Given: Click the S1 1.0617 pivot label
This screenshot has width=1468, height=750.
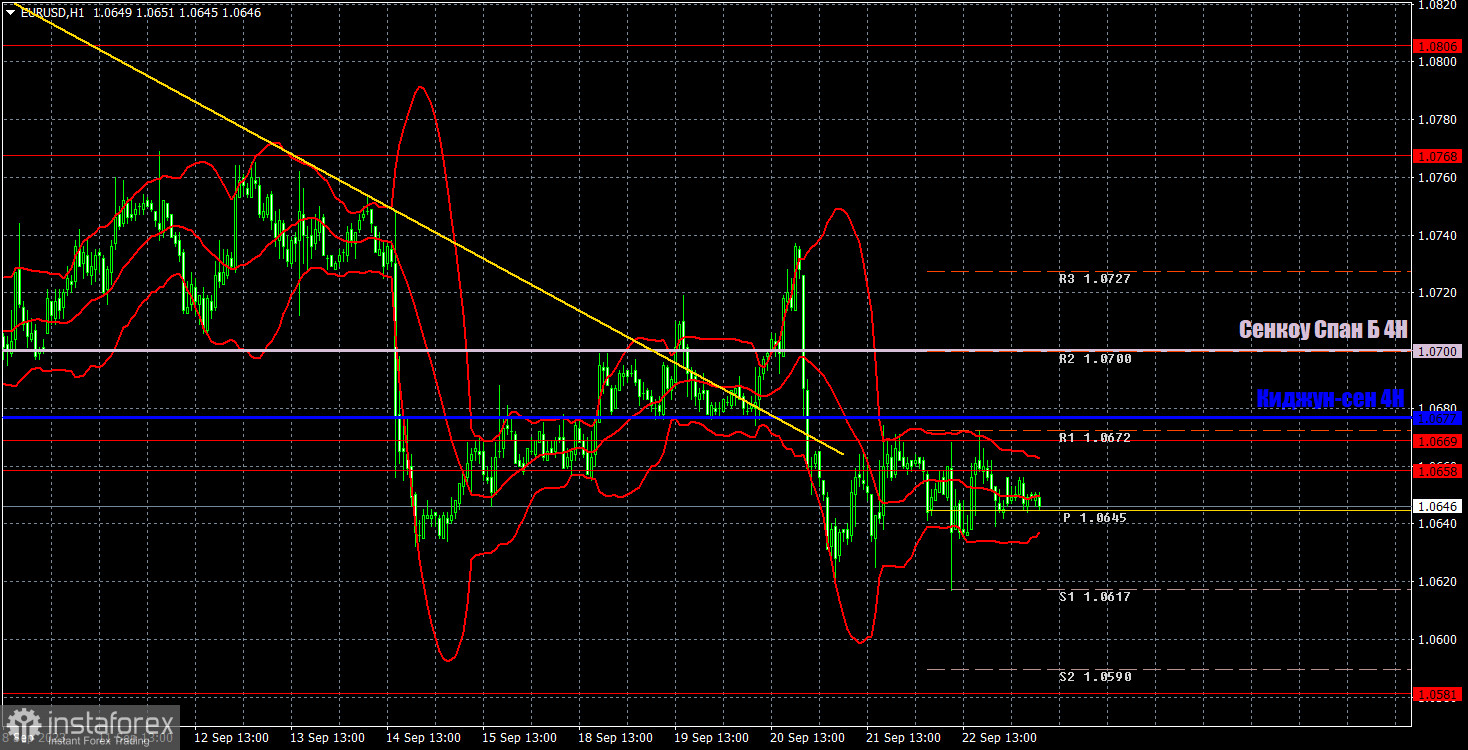Looking at the screenshot, I should 1095,596.
